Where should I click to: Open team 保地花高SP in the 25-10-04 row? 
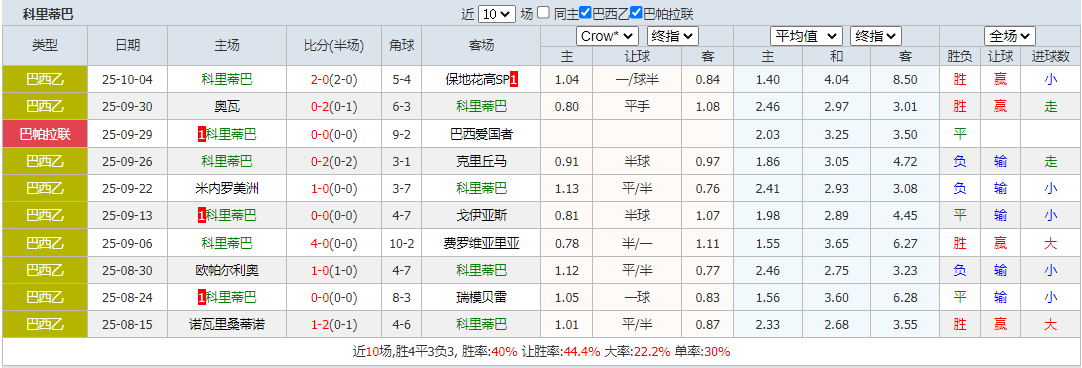coord(478,79)
